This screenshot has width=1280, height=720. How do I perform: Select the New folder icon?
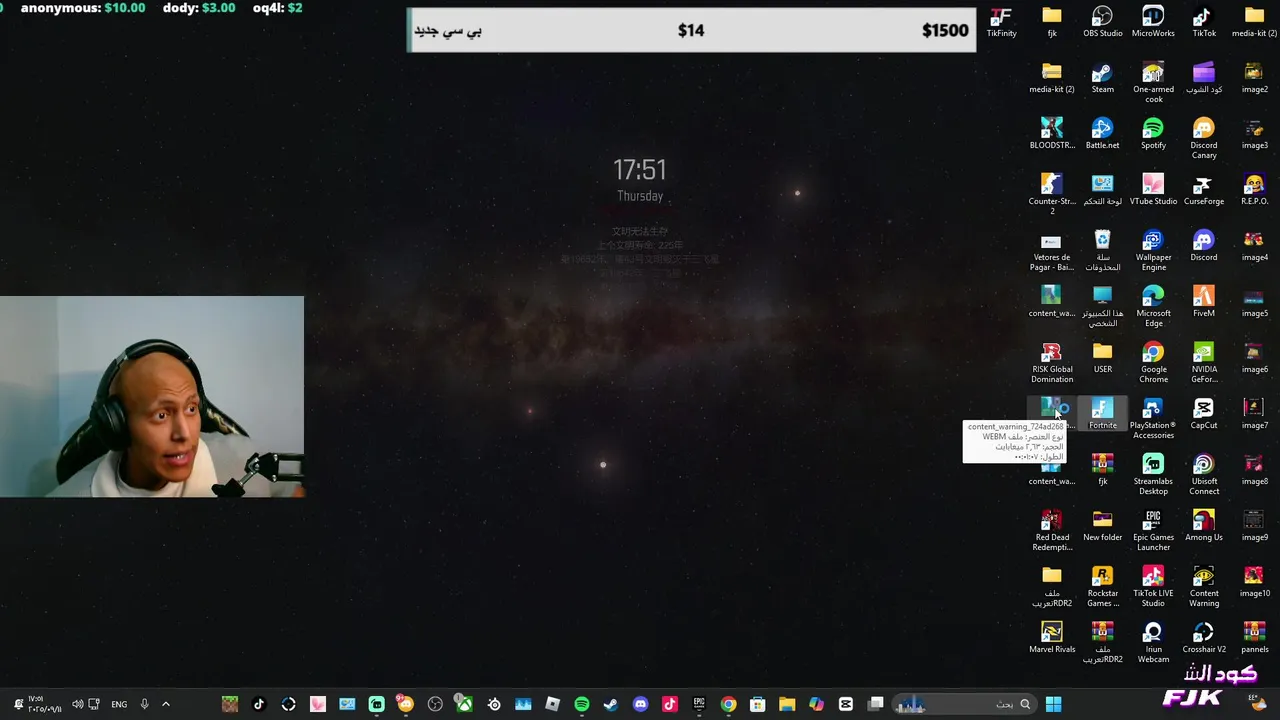pyautogui.click(x=1102, y=525)
